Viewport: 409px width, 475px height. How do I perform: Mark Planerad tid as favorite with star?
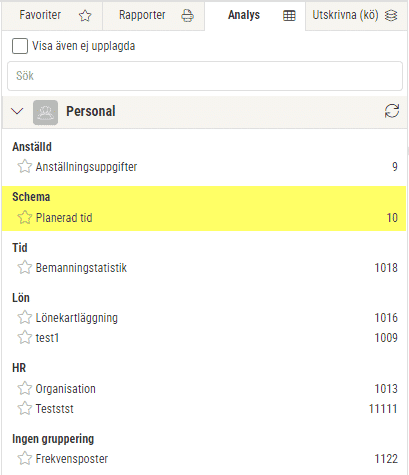(x=24, y=217)
